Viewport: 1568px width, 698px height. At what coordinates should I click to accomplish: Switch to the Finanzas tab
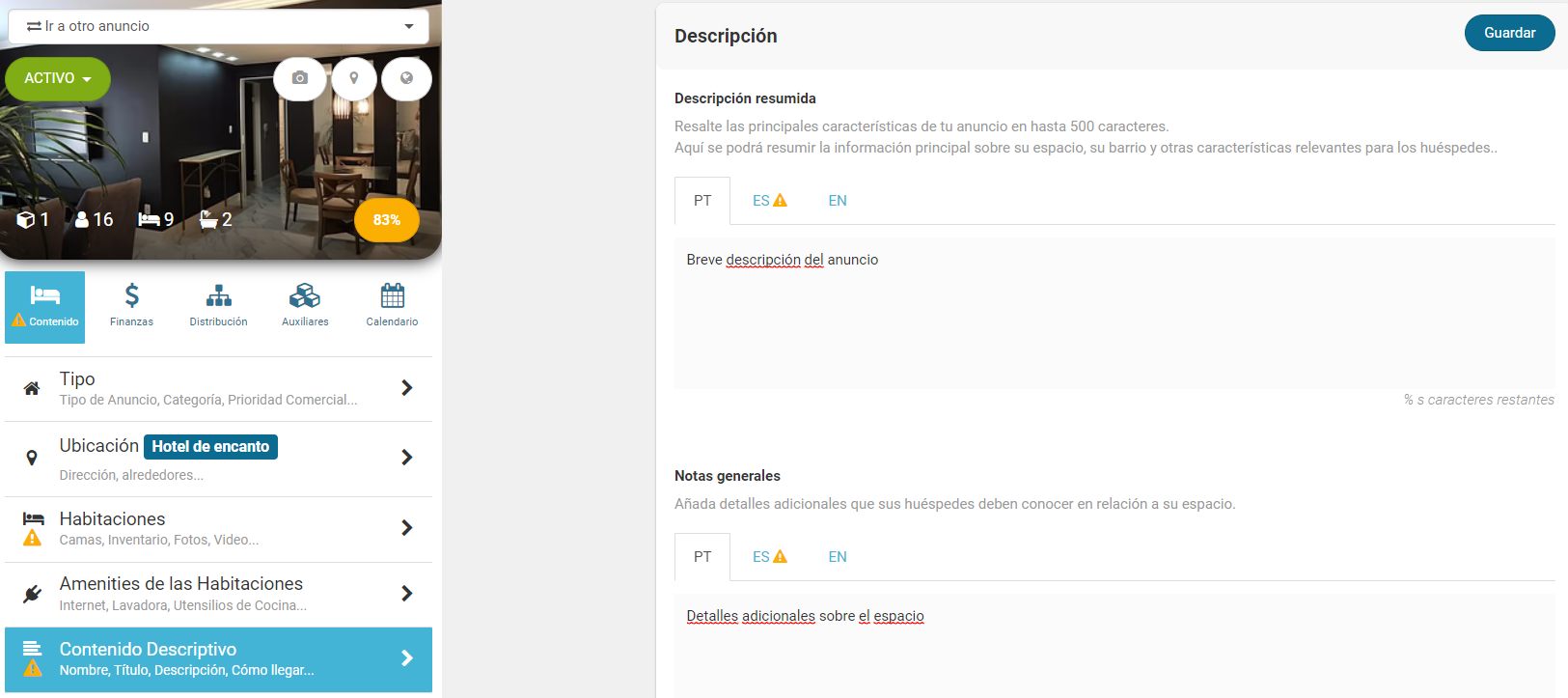tap(131, 307)
